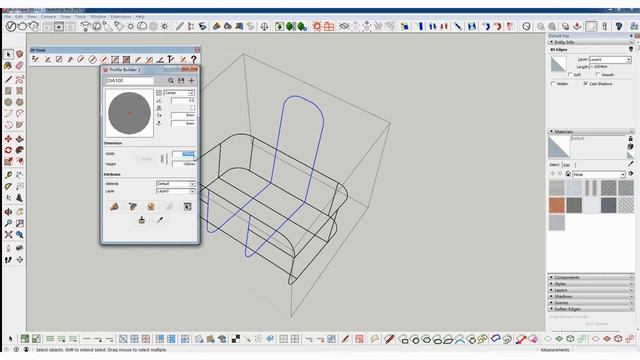Collapse the Materials panel
This screenshot has height=360, width=640.
pyautogui.click(x=551, y=131)
